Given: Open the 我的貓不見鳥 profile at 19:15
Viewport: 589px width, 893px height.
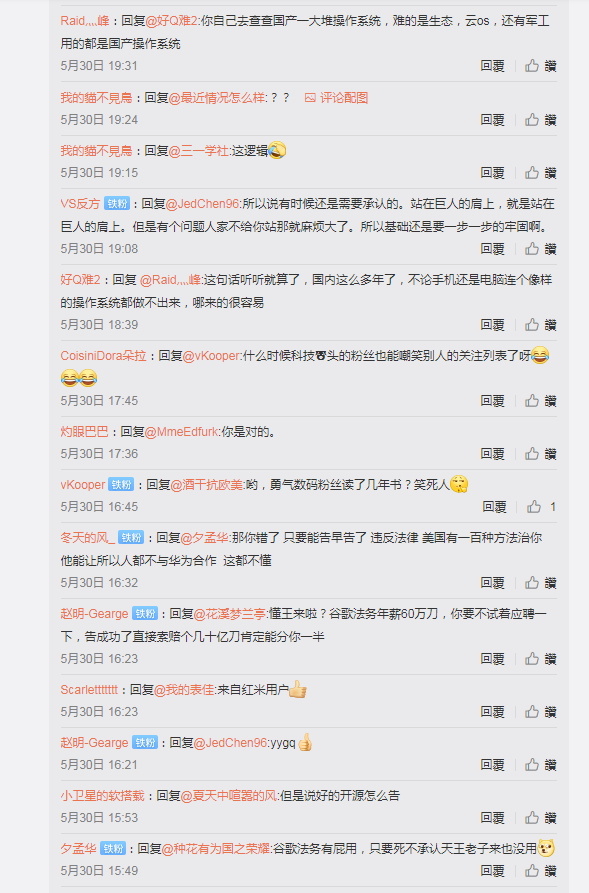Looking at the screenshot, I should pos(96,151).
